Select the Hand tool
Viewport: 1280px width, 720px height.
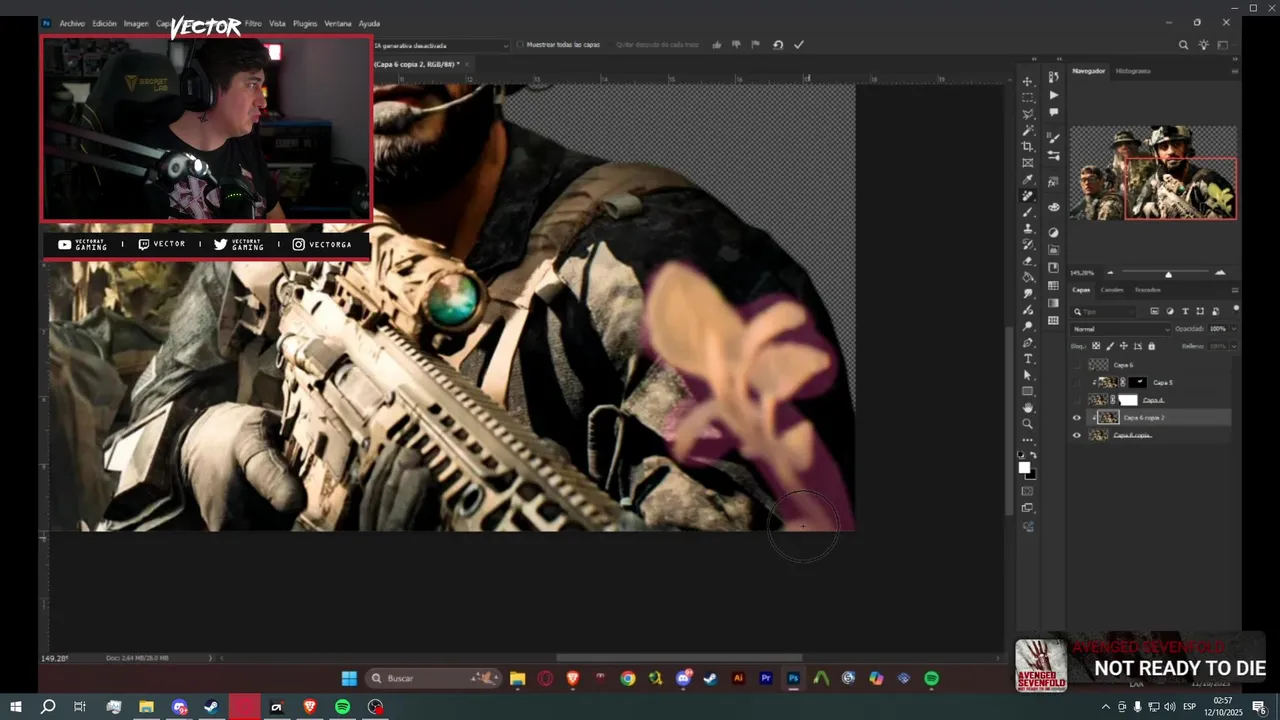(x=1028, y=408)
